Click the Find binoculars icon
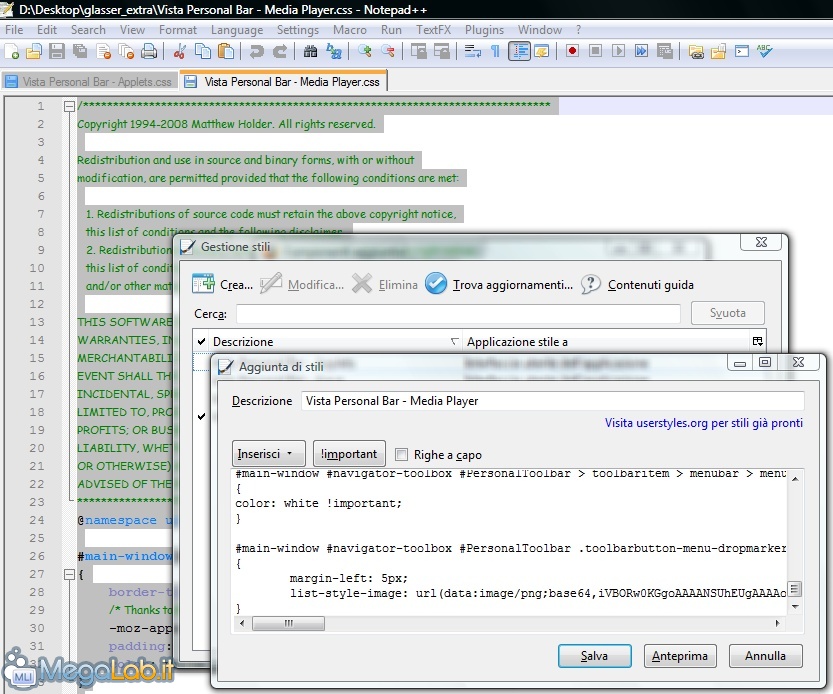This screenshot has width=833, height=694. pyautogui.click(x=310, y=51)
